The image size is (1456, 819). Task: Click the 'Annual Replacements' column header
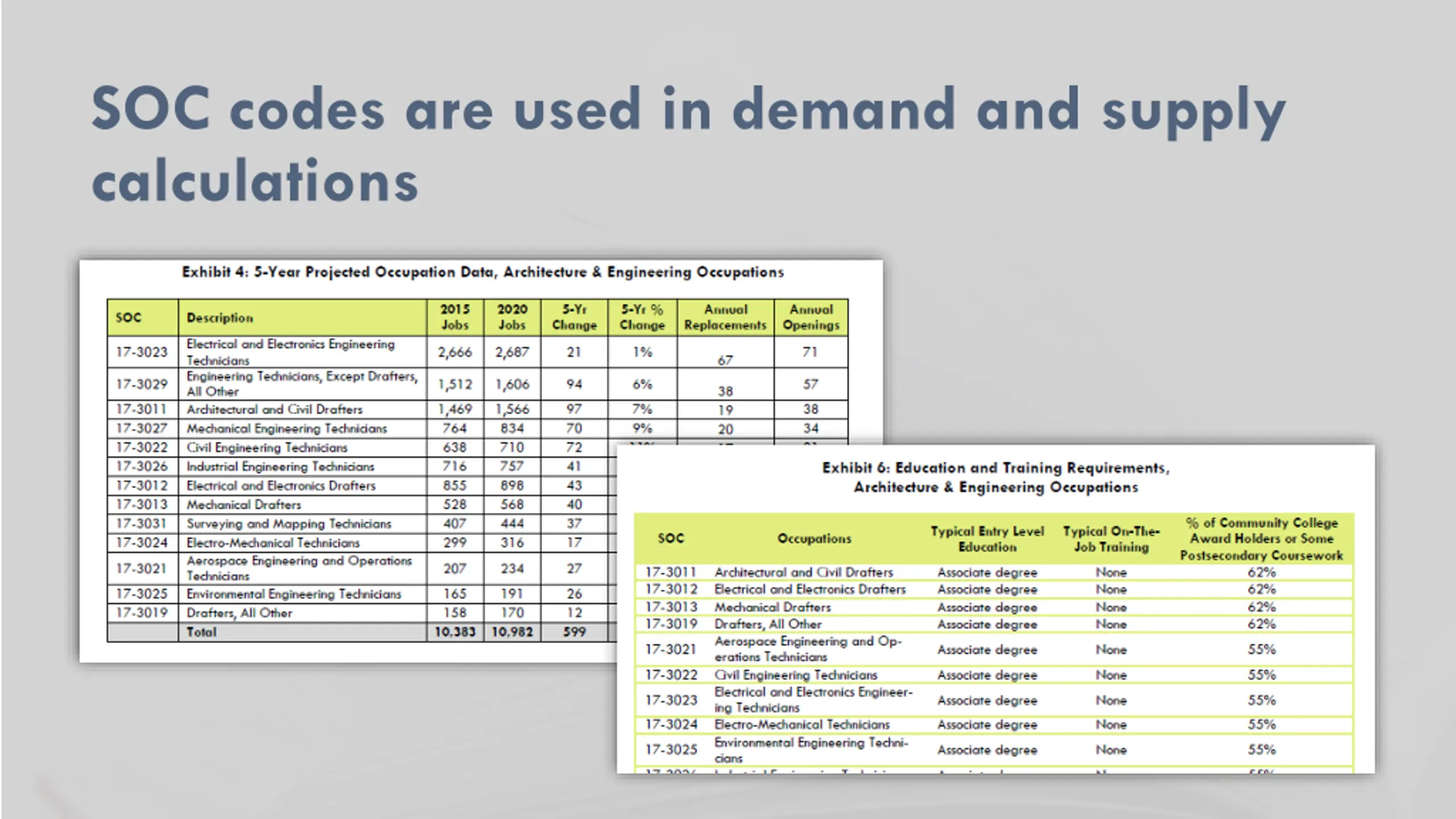pyautogui.click(x=726, y=317)
